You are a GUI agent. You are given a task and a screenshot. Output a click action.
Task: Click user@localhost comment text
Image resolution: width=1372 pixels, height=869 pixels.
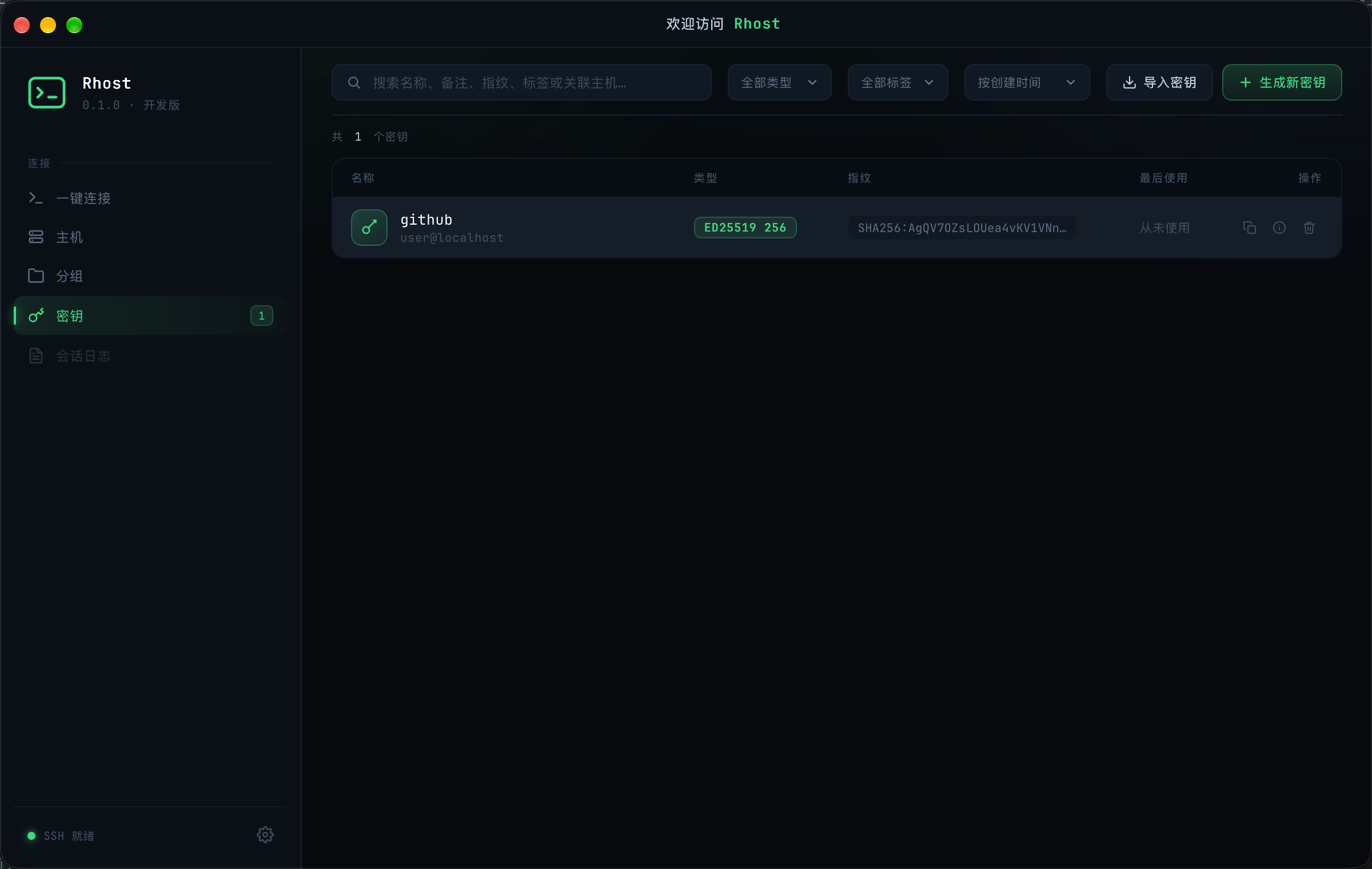(x=452, y=238)
